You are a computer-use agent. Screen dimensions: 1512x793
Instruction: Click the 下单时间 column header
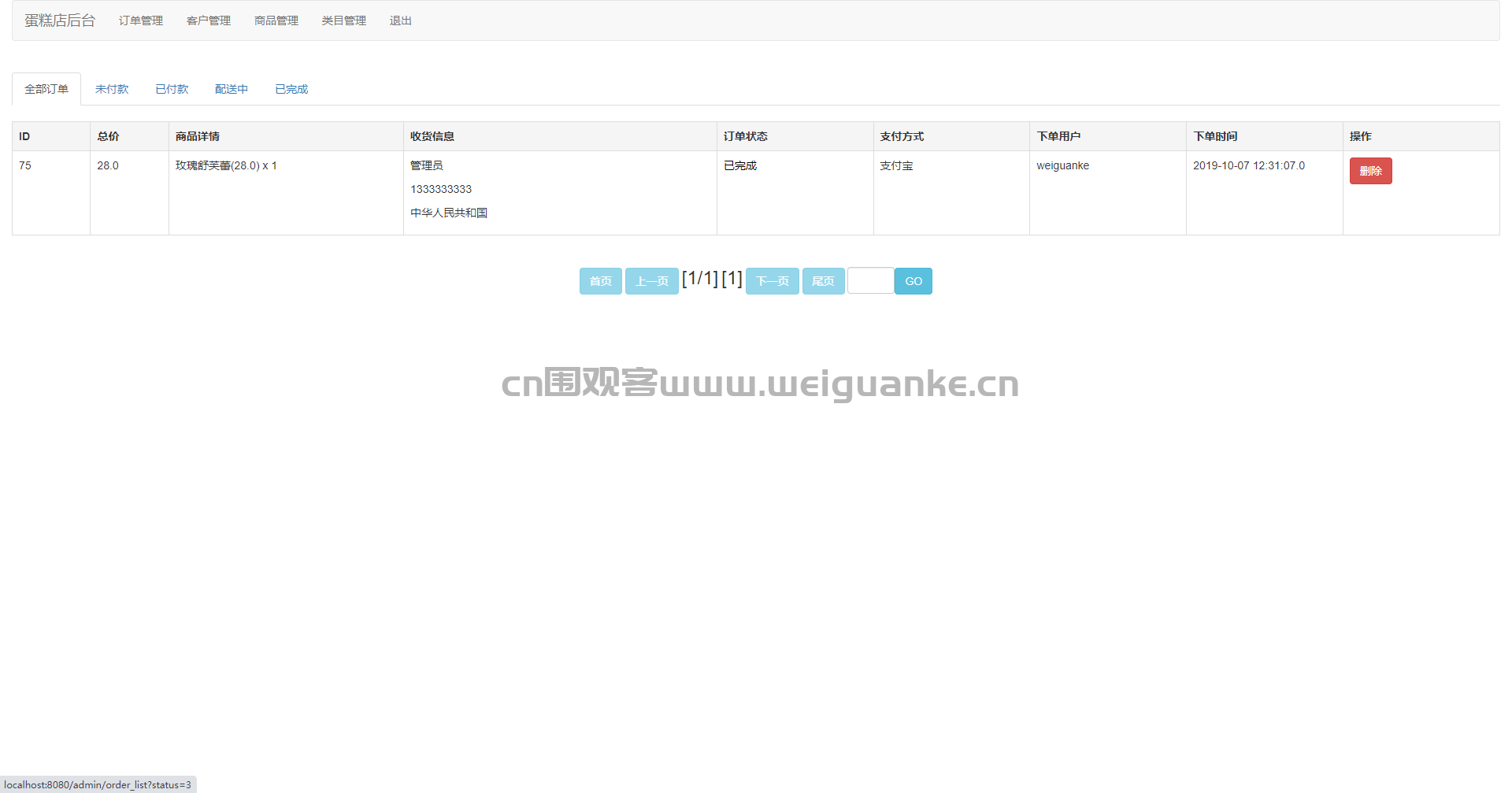coord(1215,136)
